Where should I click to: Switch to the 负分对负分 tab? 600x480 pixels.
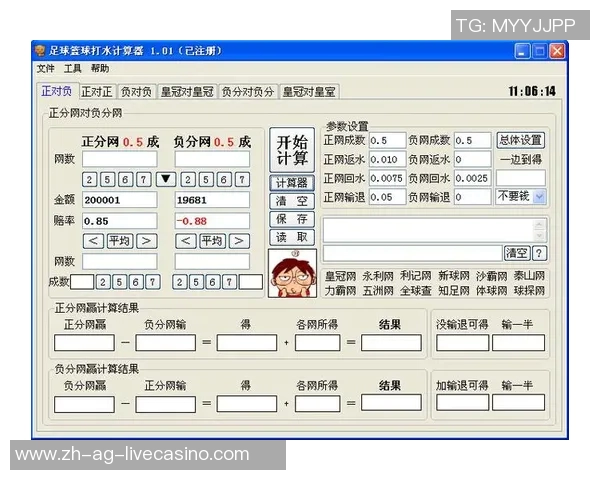(x=248, y=92)
